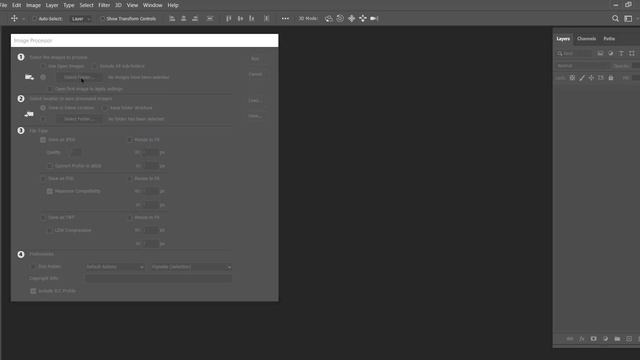
Task: Select the Move tool in options bar
Action: pos(14,18)
